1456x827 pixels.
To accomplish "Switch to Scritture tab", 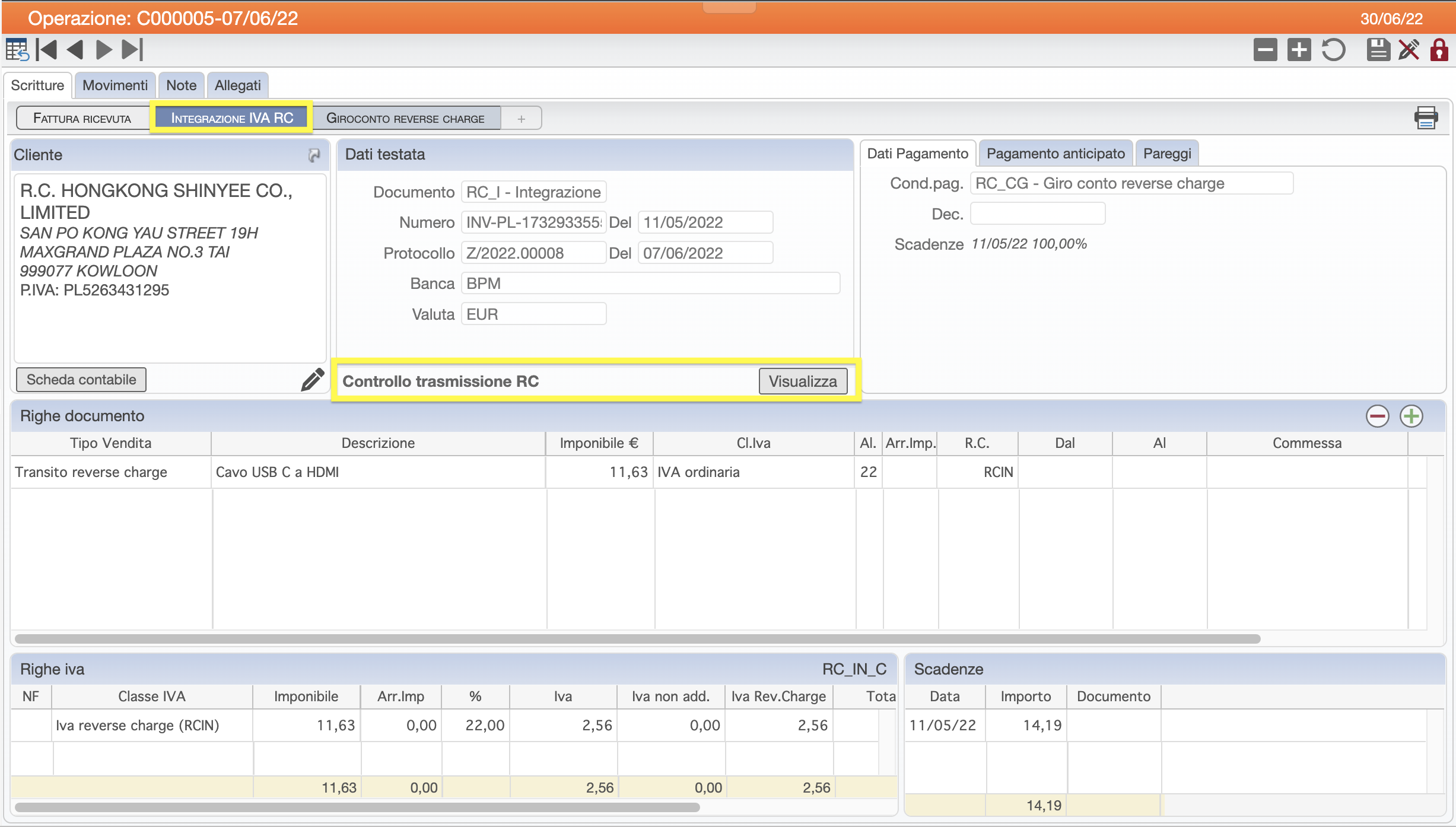I will click(37, 85).
